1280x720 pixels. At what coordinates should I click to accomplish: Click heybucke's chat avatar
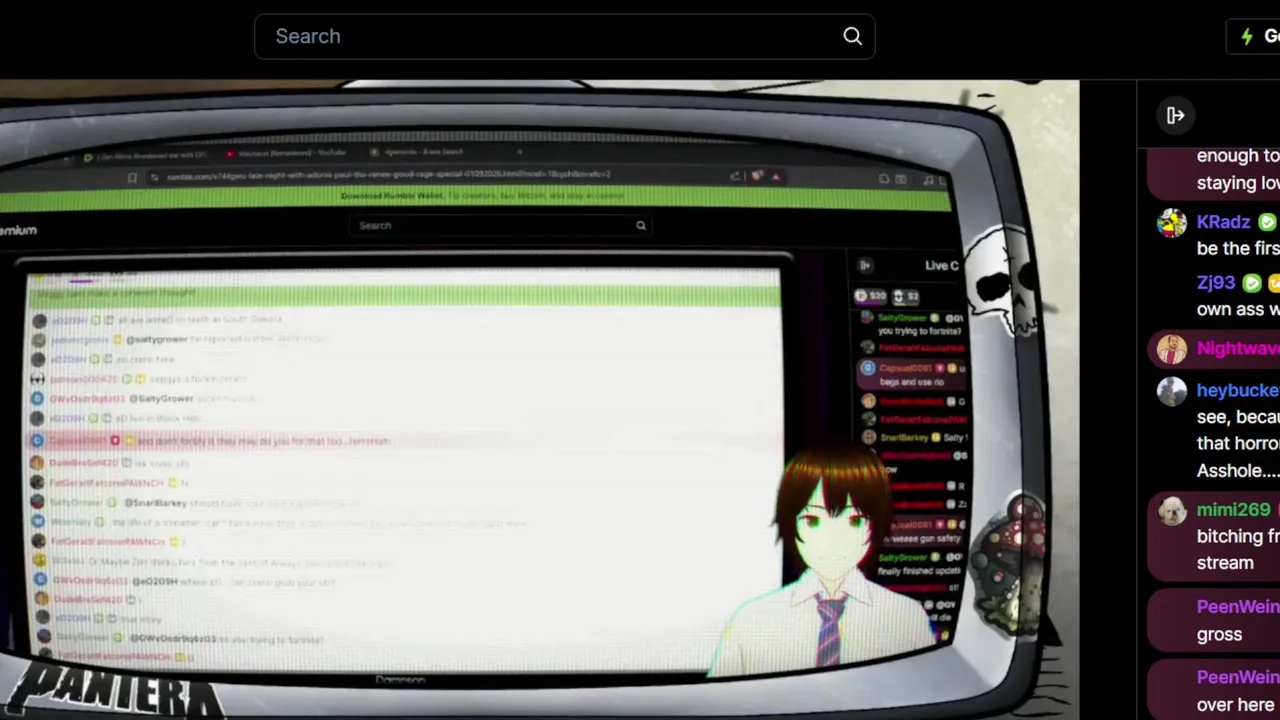tap(1171, 390)
